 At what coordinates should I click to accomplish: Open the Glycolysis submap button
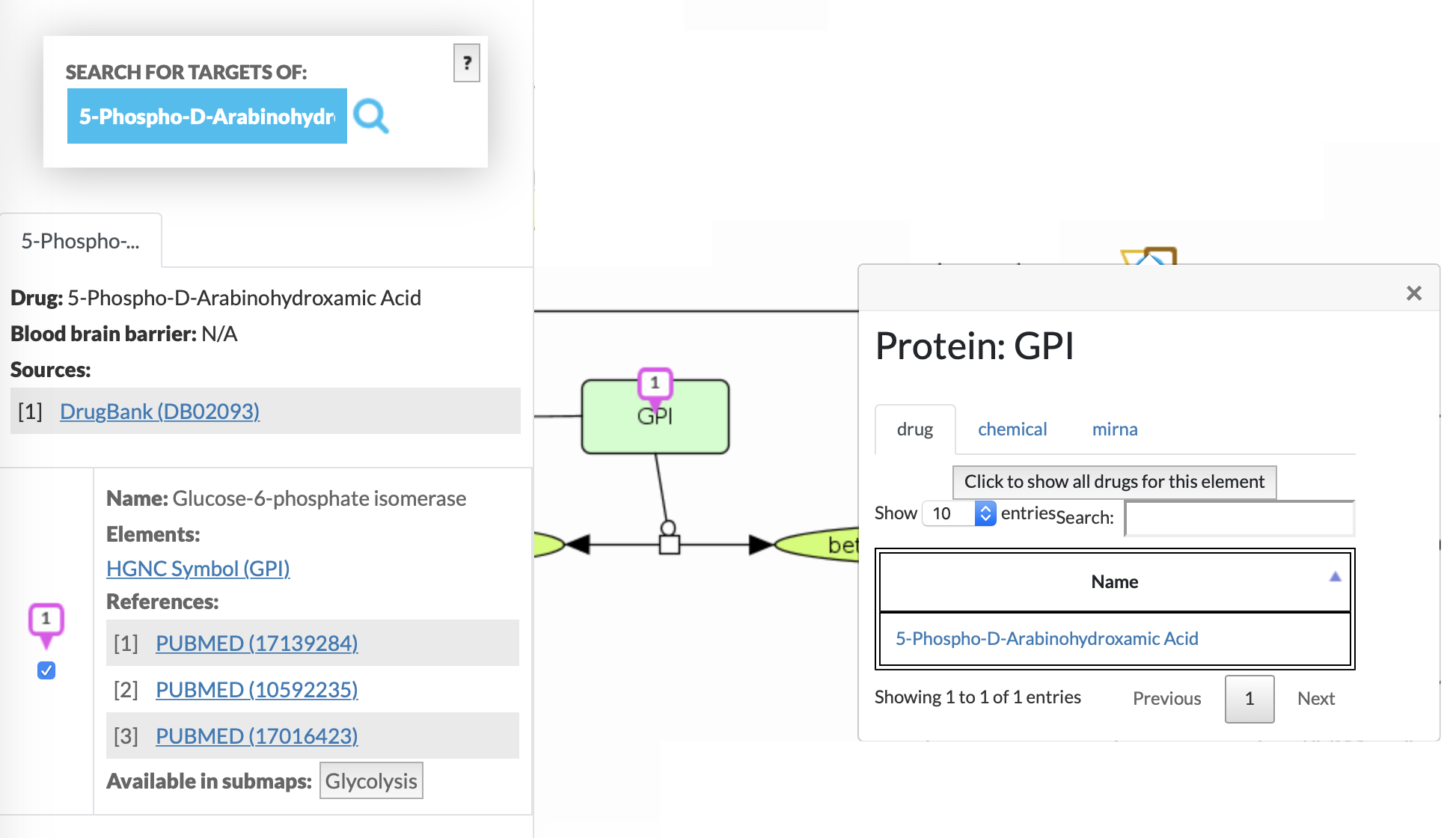371,781
